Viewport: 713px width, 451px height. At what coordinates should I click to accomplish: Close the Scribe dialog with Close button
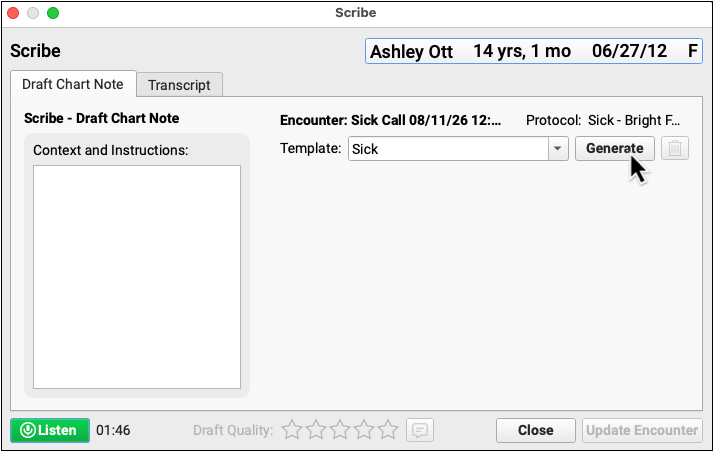point(536,430)
